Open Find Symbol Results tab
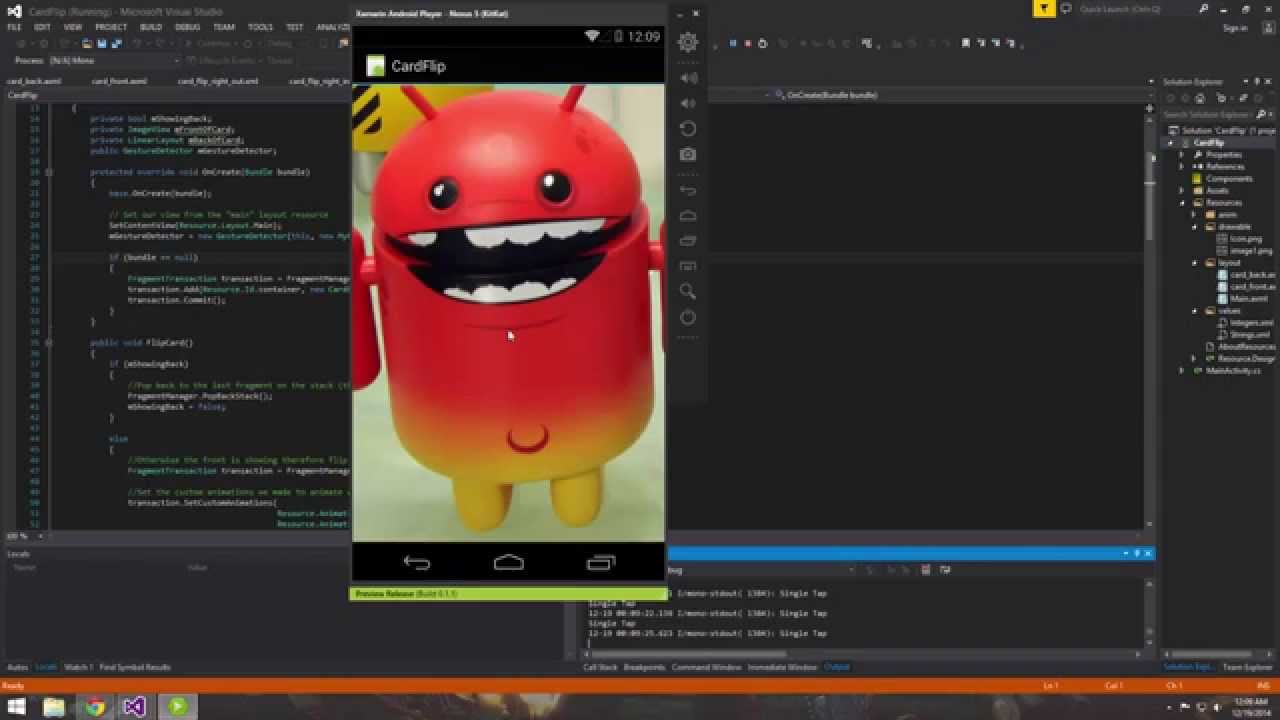 (135, 667)
